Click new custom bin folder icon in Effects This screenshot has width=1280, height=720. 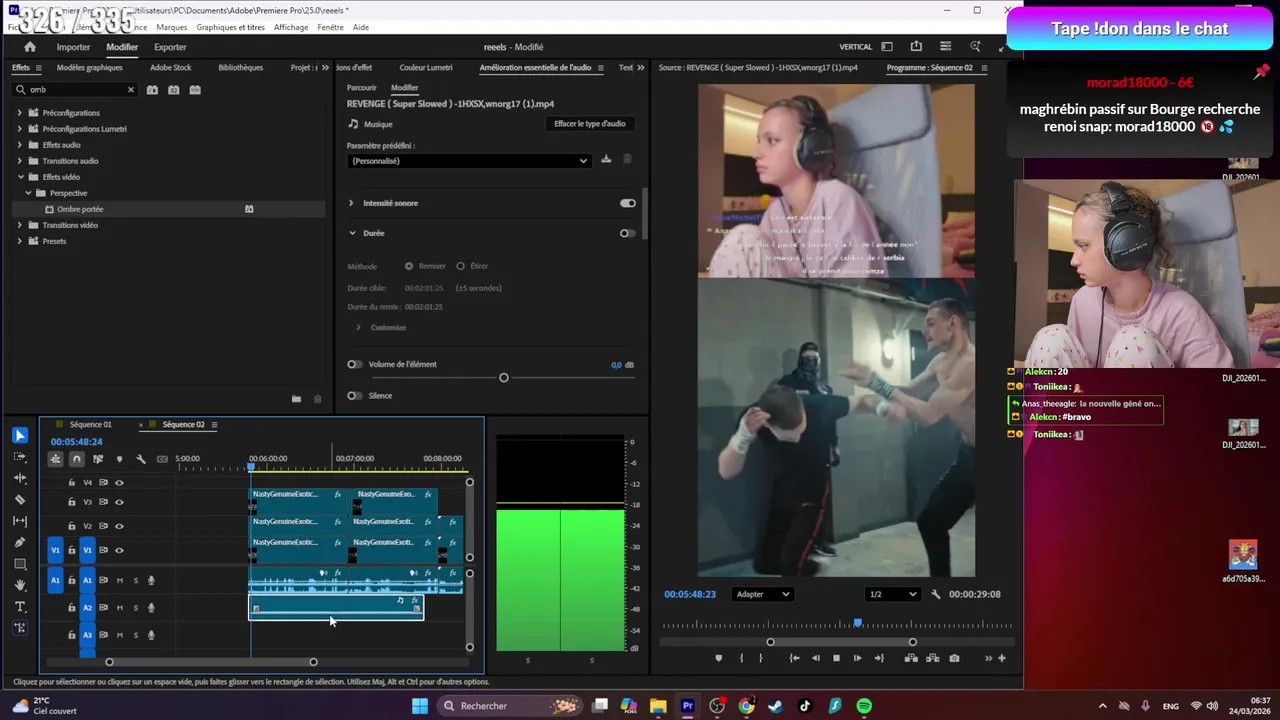pos(296,399)
